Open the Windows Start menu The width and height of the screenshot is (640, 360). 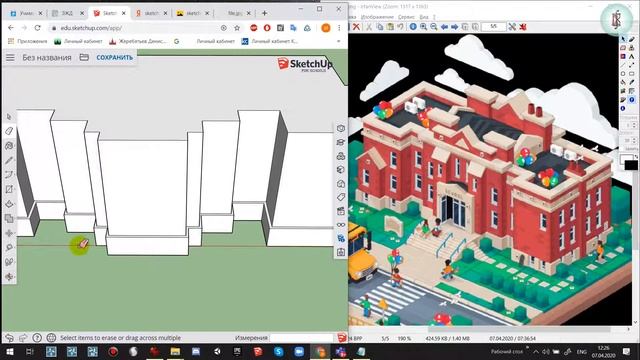9,351
